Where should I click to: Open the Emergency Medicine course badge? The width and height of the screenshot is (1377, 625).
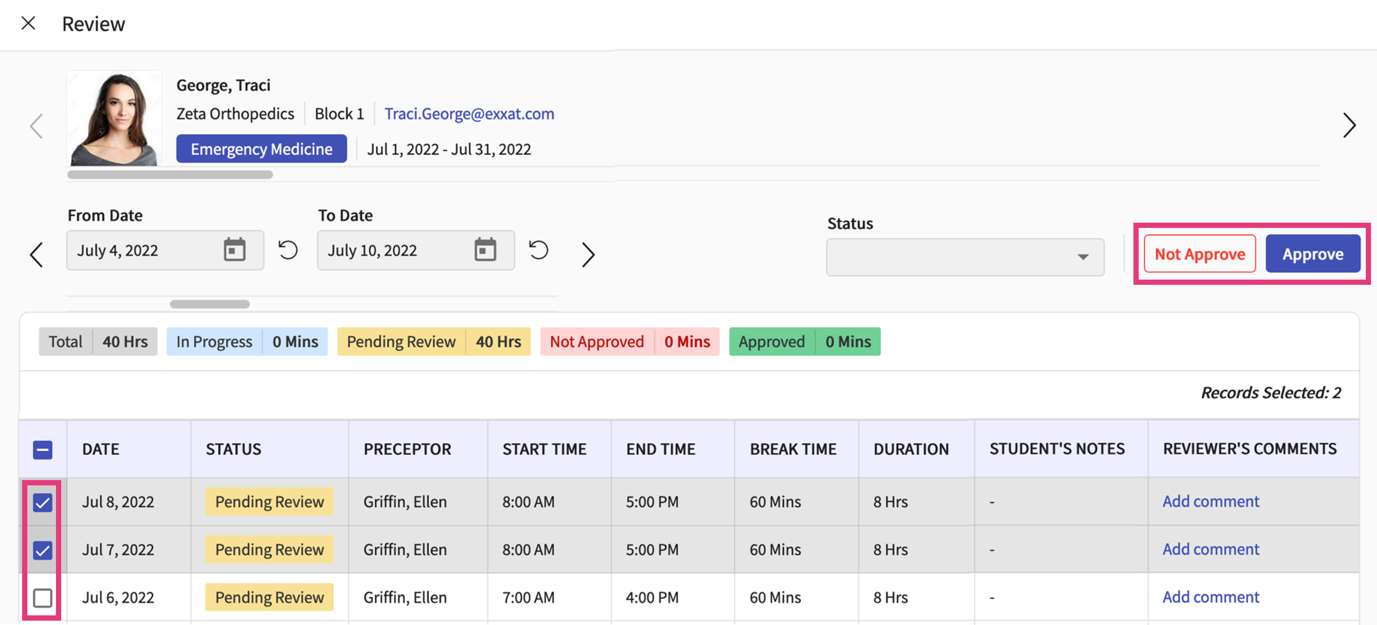[x=261, y=148]
